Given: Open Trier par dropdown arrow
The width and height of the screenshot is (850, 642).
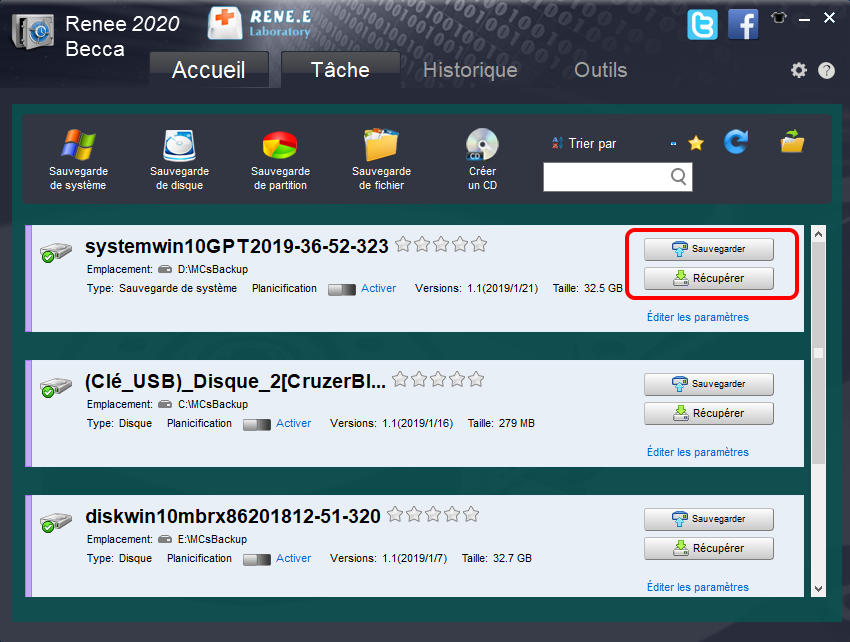Looking at the screenshot, I should [673, 144].
